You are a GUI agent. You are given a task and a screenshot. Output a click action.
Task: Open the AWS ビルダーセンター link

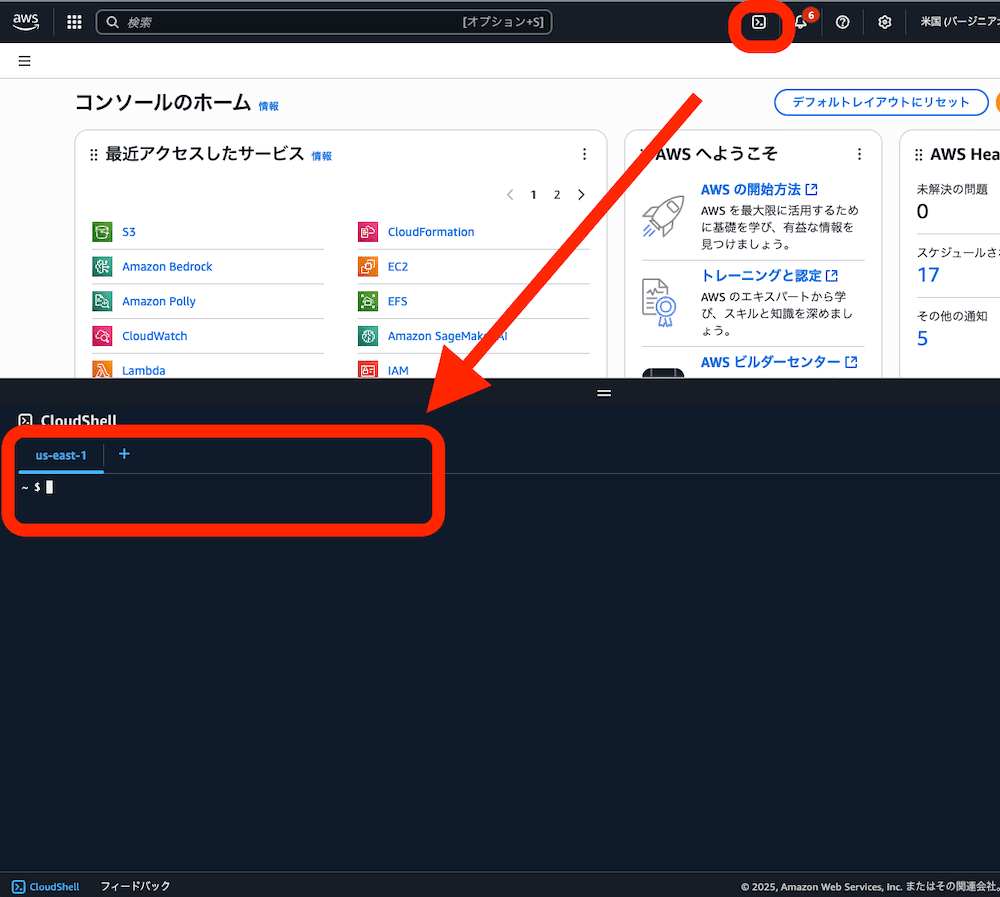point(778,362)
